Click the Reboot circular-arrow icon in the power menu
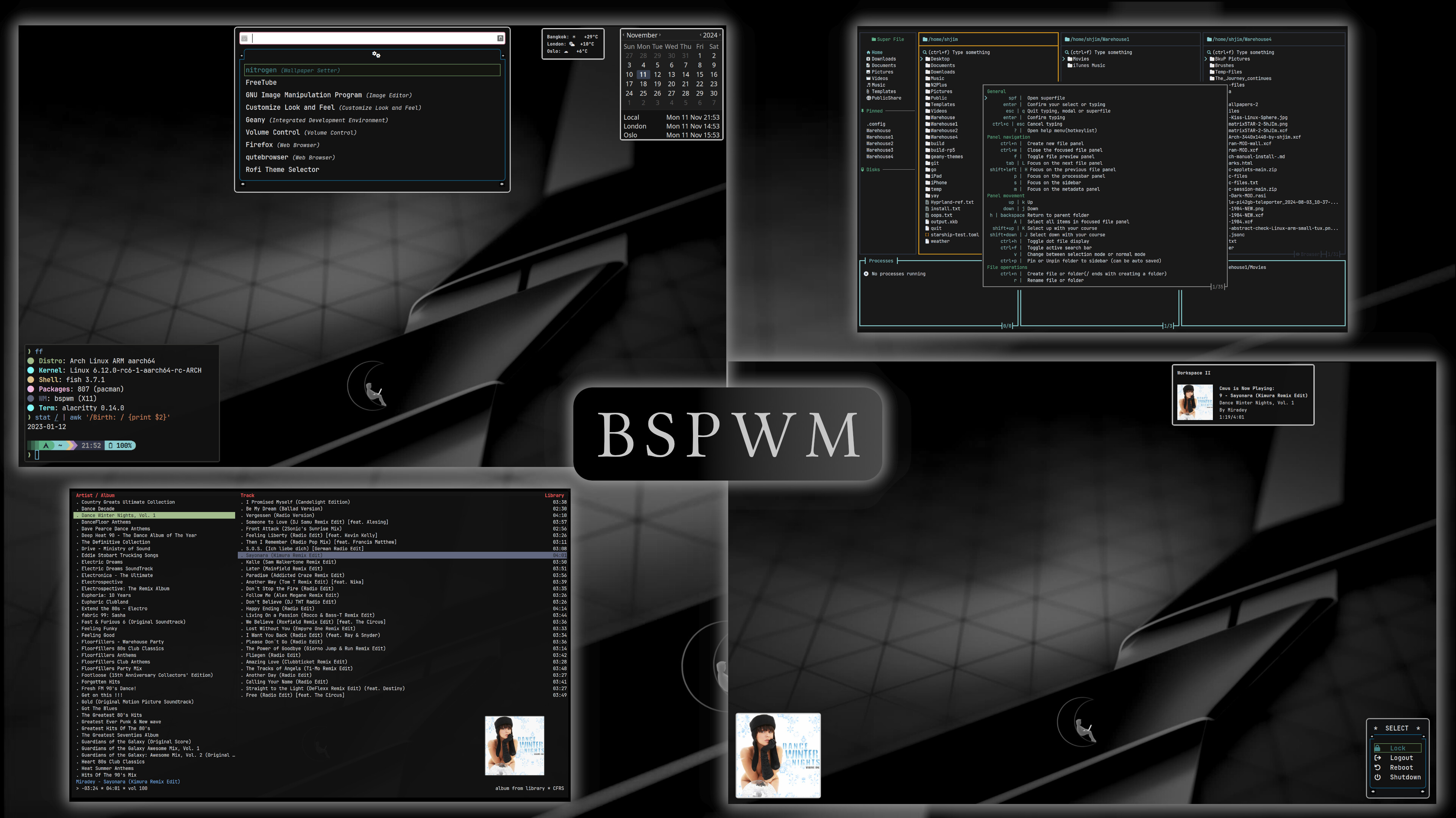 click(1378, 767)
